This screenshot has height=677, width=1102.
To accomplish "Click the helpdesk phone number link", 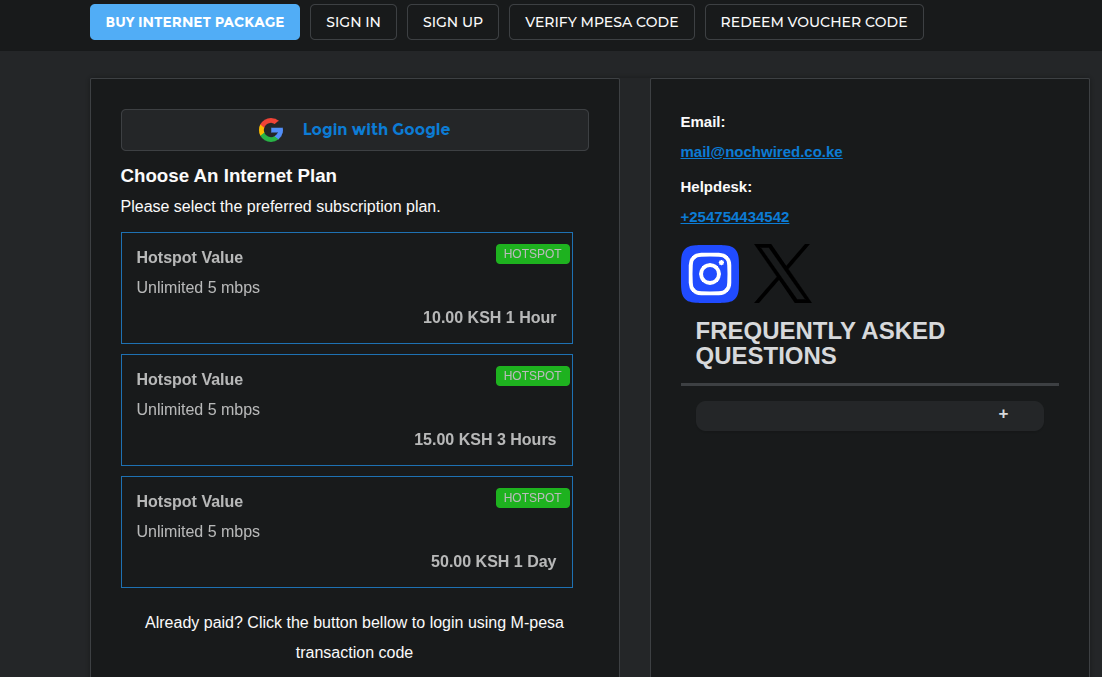I will click(734, 217).
